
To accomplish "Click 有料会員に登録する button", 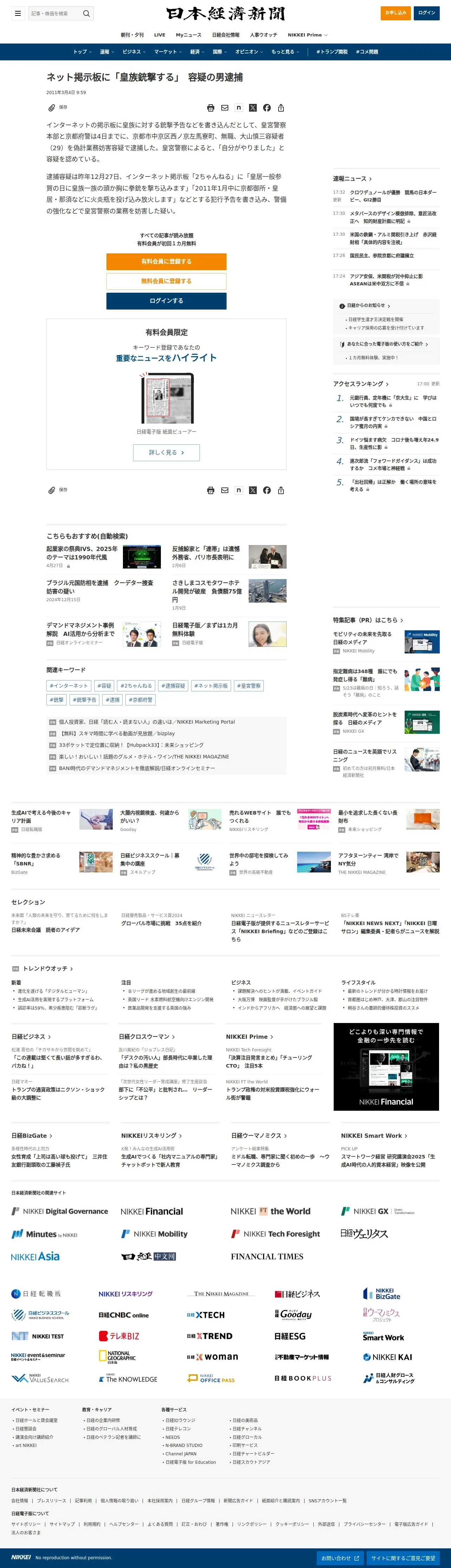I will [x=166, y=261].
